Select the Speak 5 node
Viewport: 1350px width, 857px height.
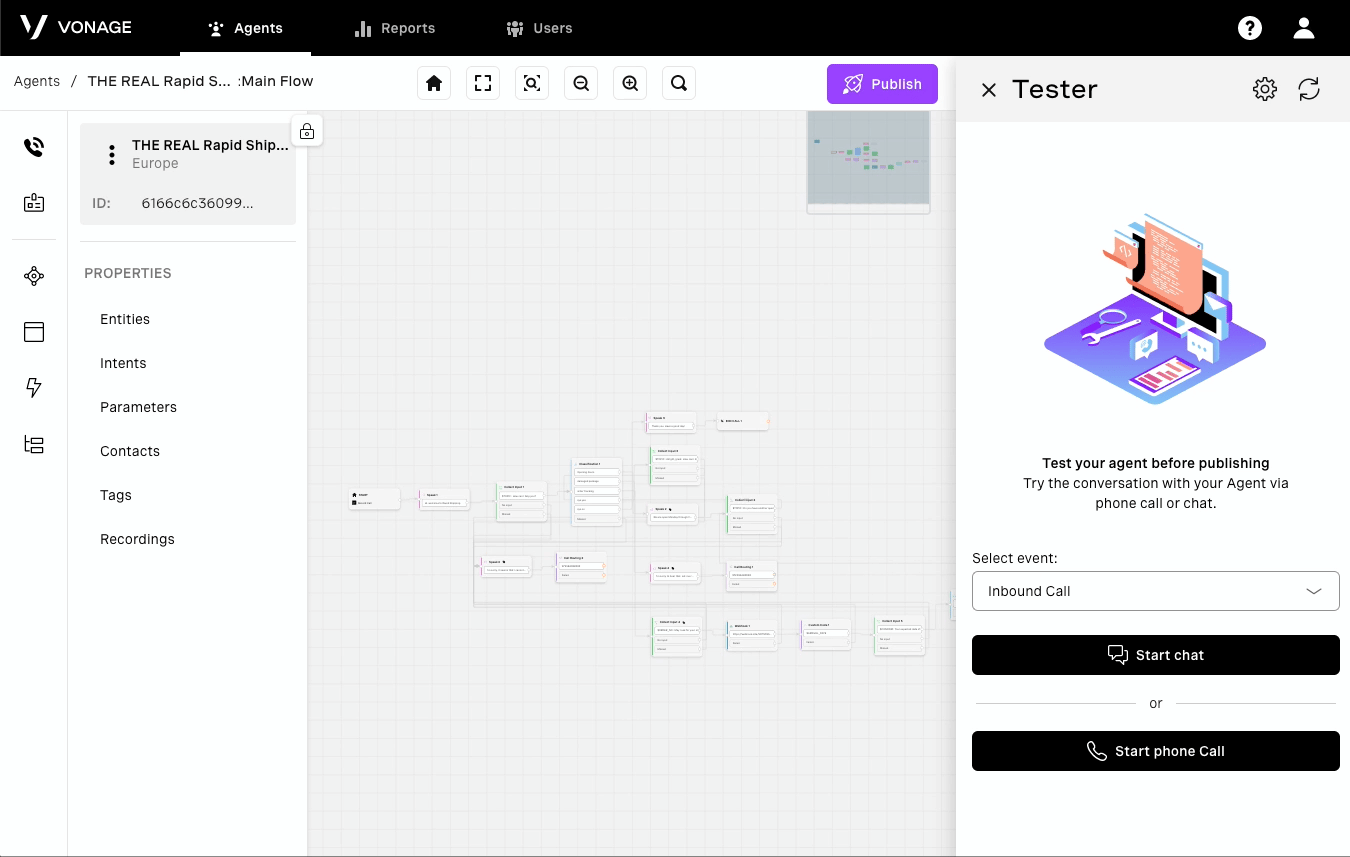coord(671,422)
